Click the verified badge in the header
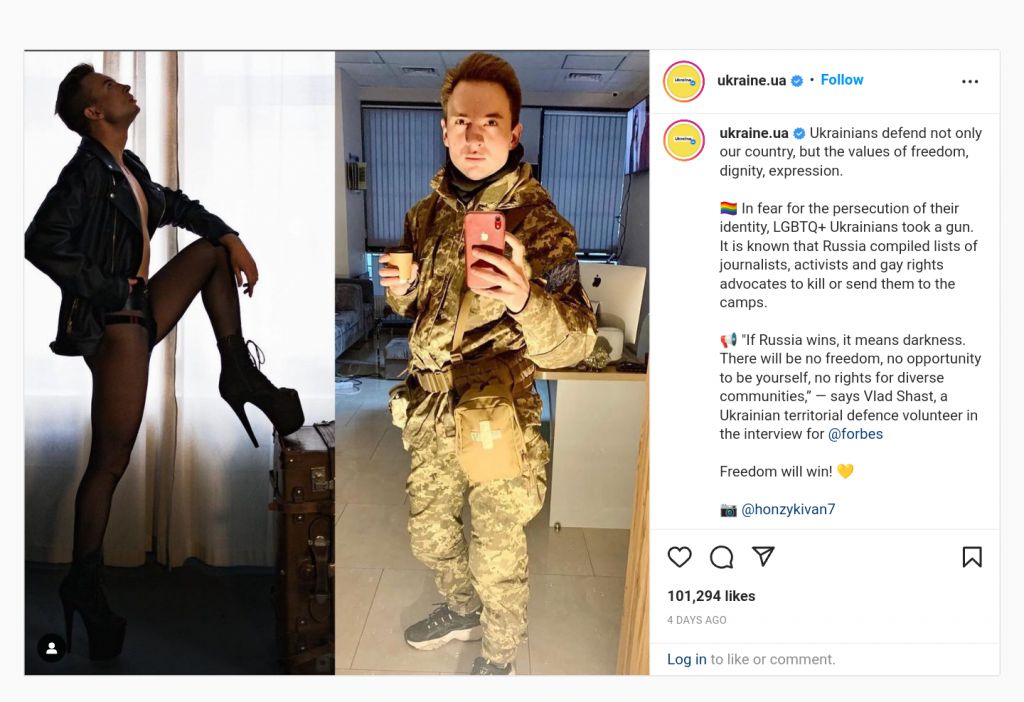 point(797,81)
